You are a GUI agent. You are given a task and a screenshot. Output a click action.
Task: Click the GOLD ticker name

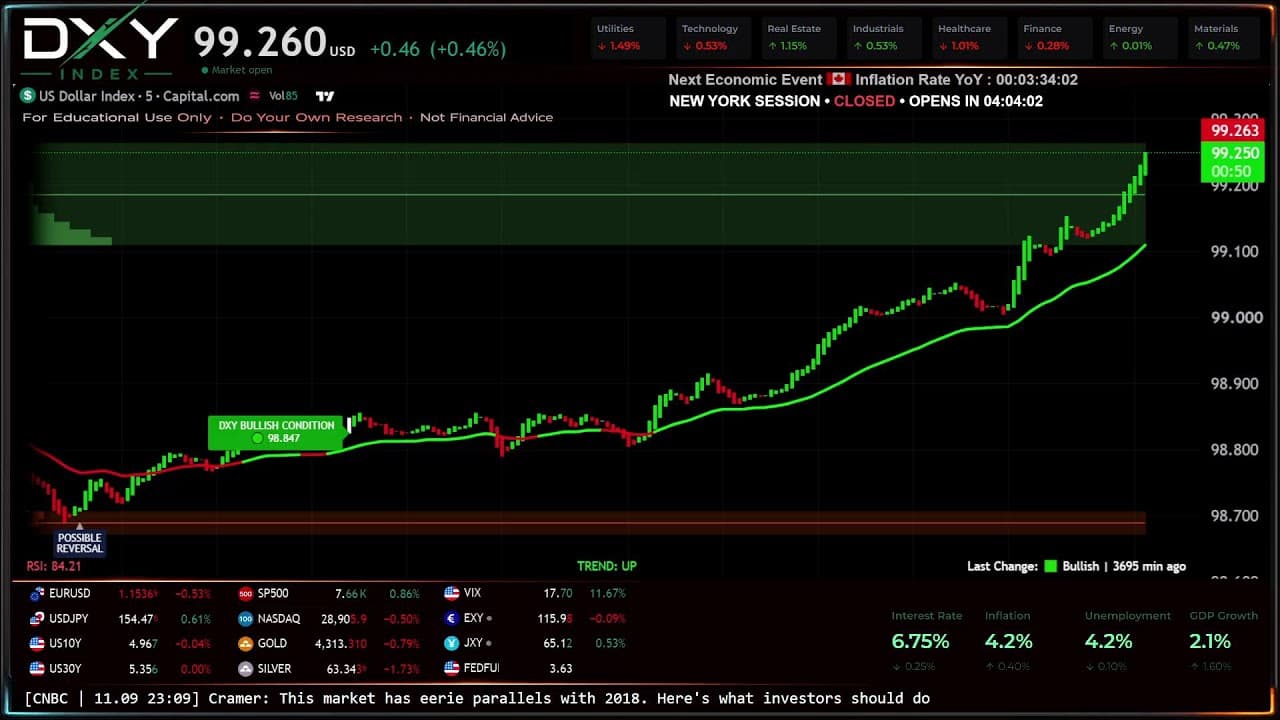[272, 644]
